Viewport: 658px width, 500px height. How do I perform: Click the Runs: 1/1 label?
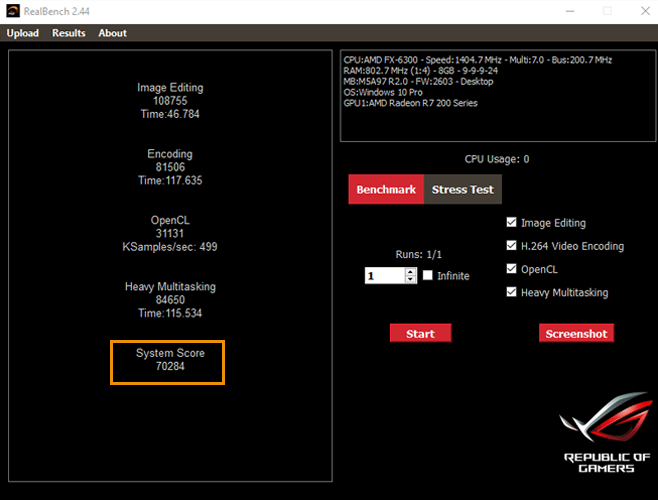(x=418, y=254)
